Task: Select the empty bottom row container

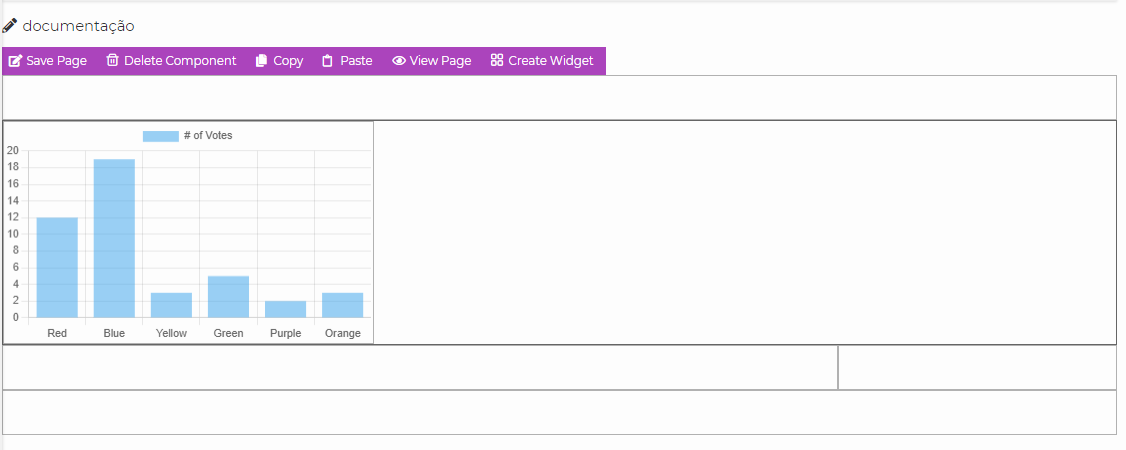Action: [x=559, y=412]
